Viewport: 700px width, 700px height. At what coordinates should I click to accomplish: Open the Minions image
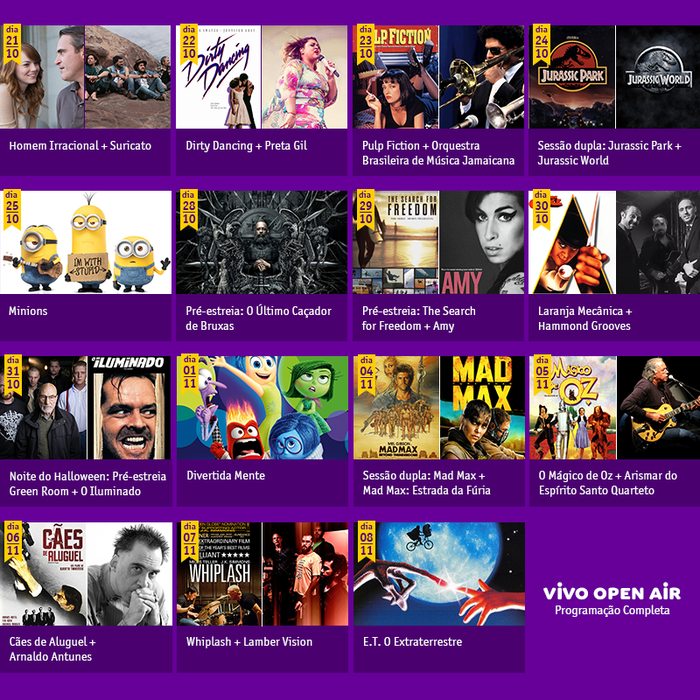pos(86,242)
